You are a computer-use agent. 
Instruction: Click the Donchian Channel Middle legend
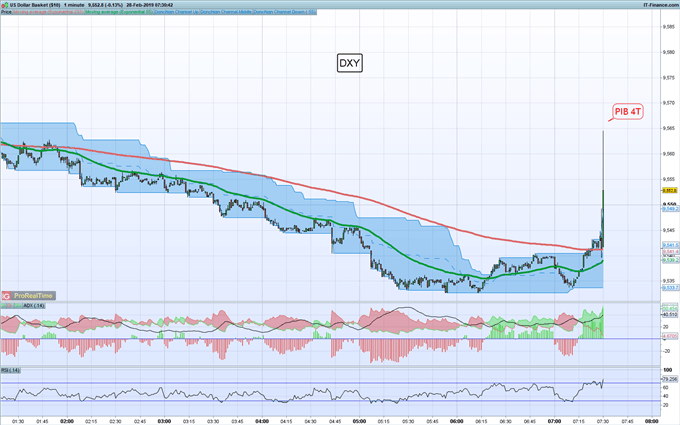(x=226, y=12)
